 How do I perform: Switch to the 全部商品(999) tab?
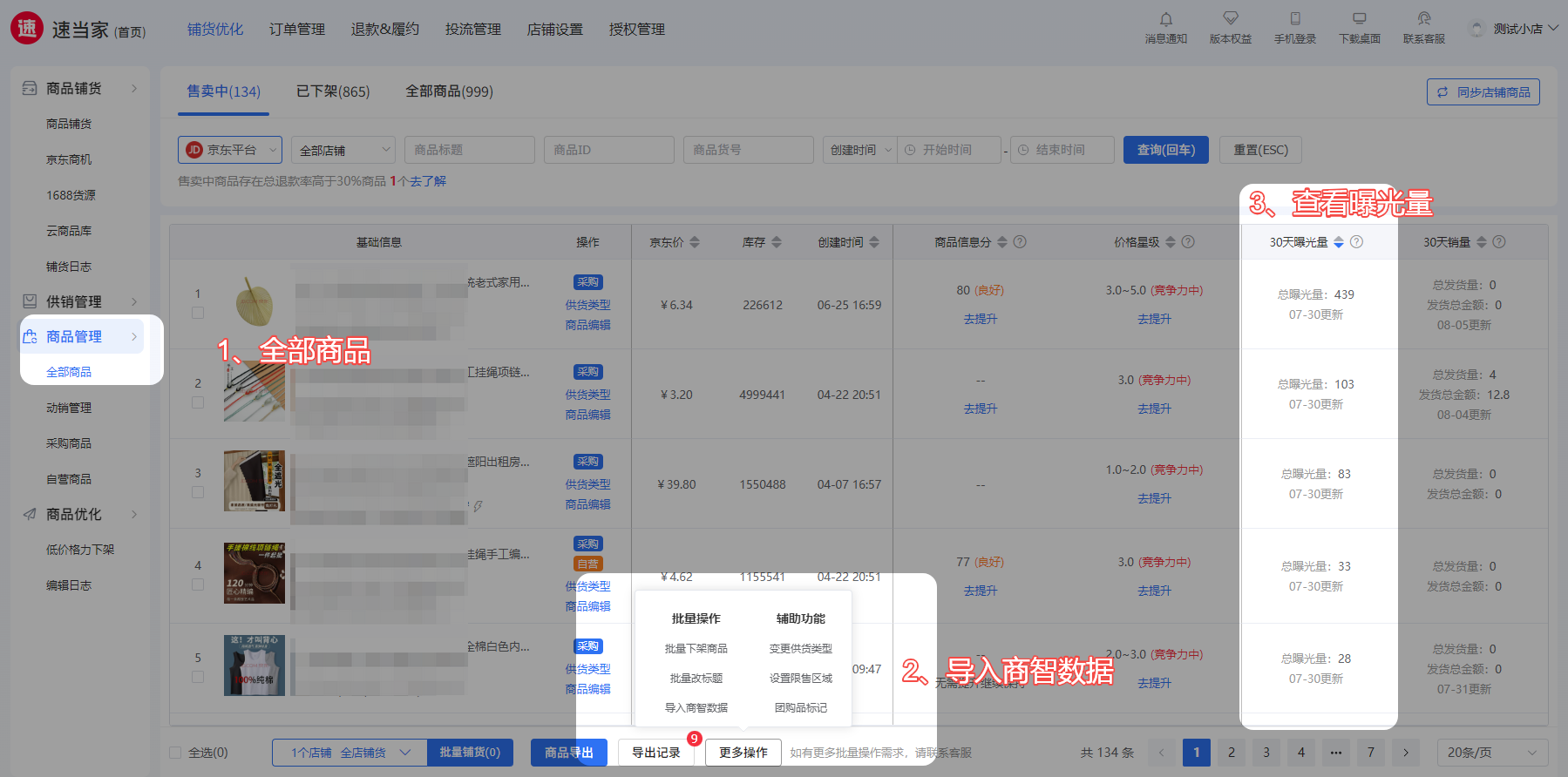449,91
